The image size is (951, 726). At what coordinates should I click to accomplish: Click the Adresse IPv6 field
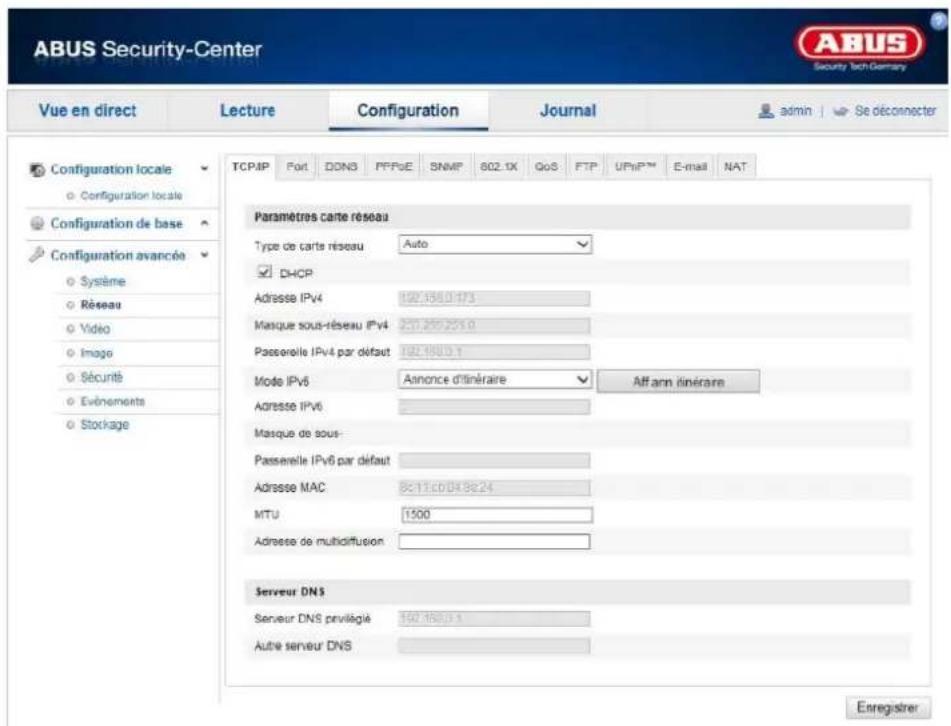[x=494, y=406]
